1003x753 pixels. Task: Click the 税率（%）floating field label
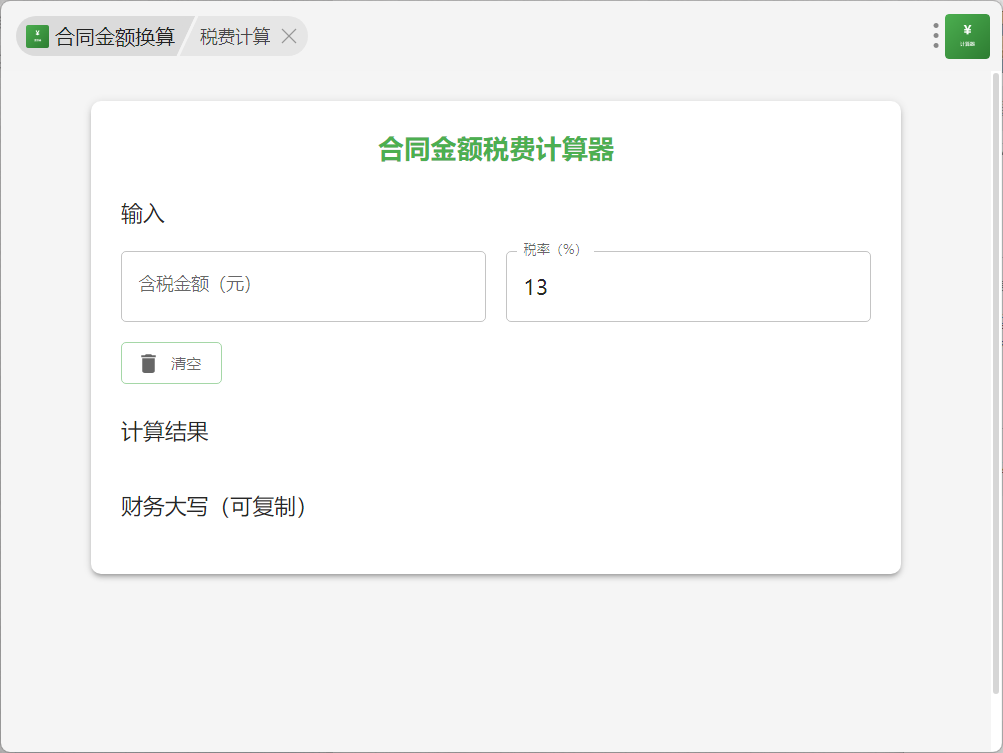(551, 250)
